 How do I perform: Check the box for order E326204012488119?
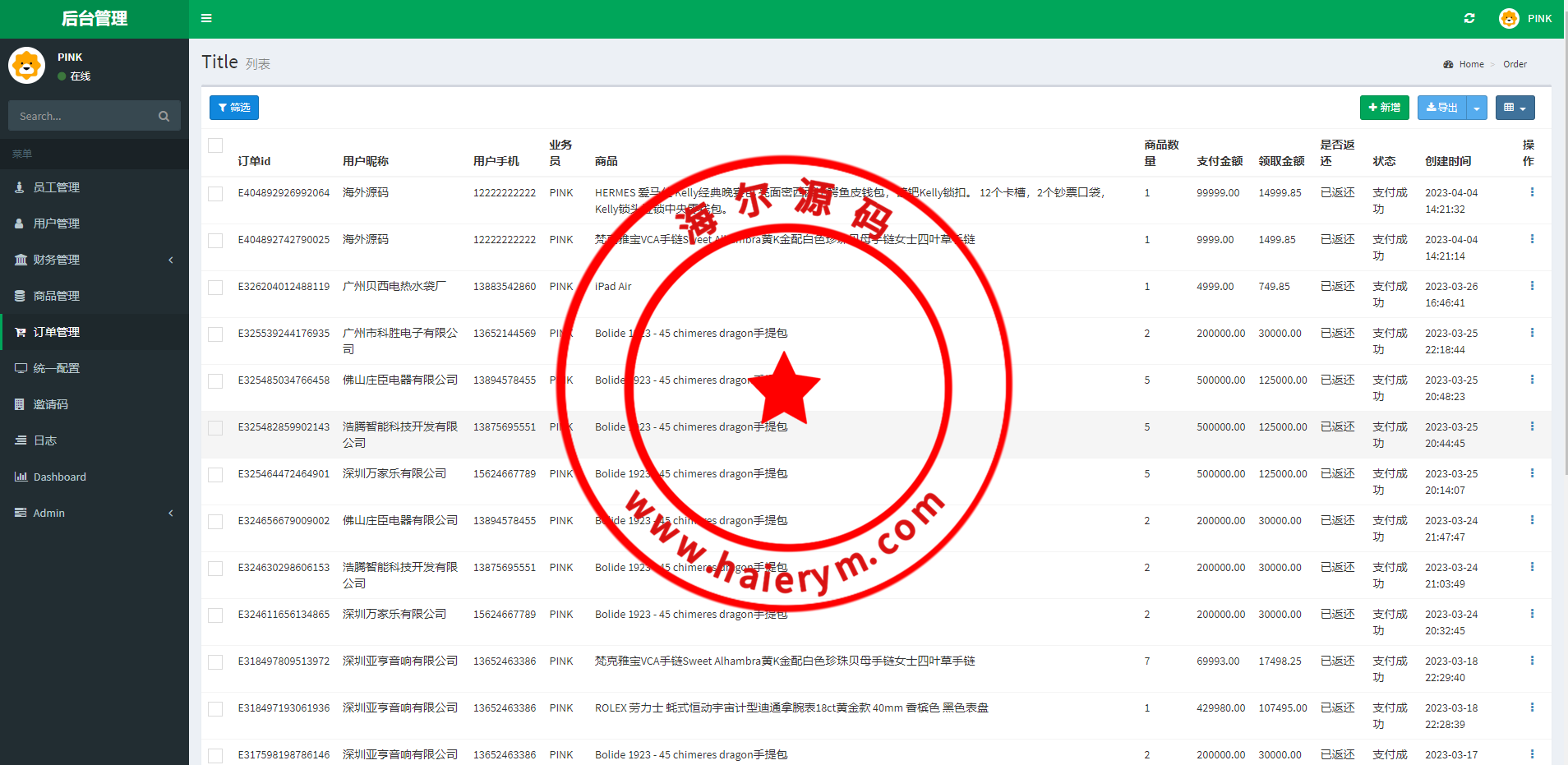(215, 288)
